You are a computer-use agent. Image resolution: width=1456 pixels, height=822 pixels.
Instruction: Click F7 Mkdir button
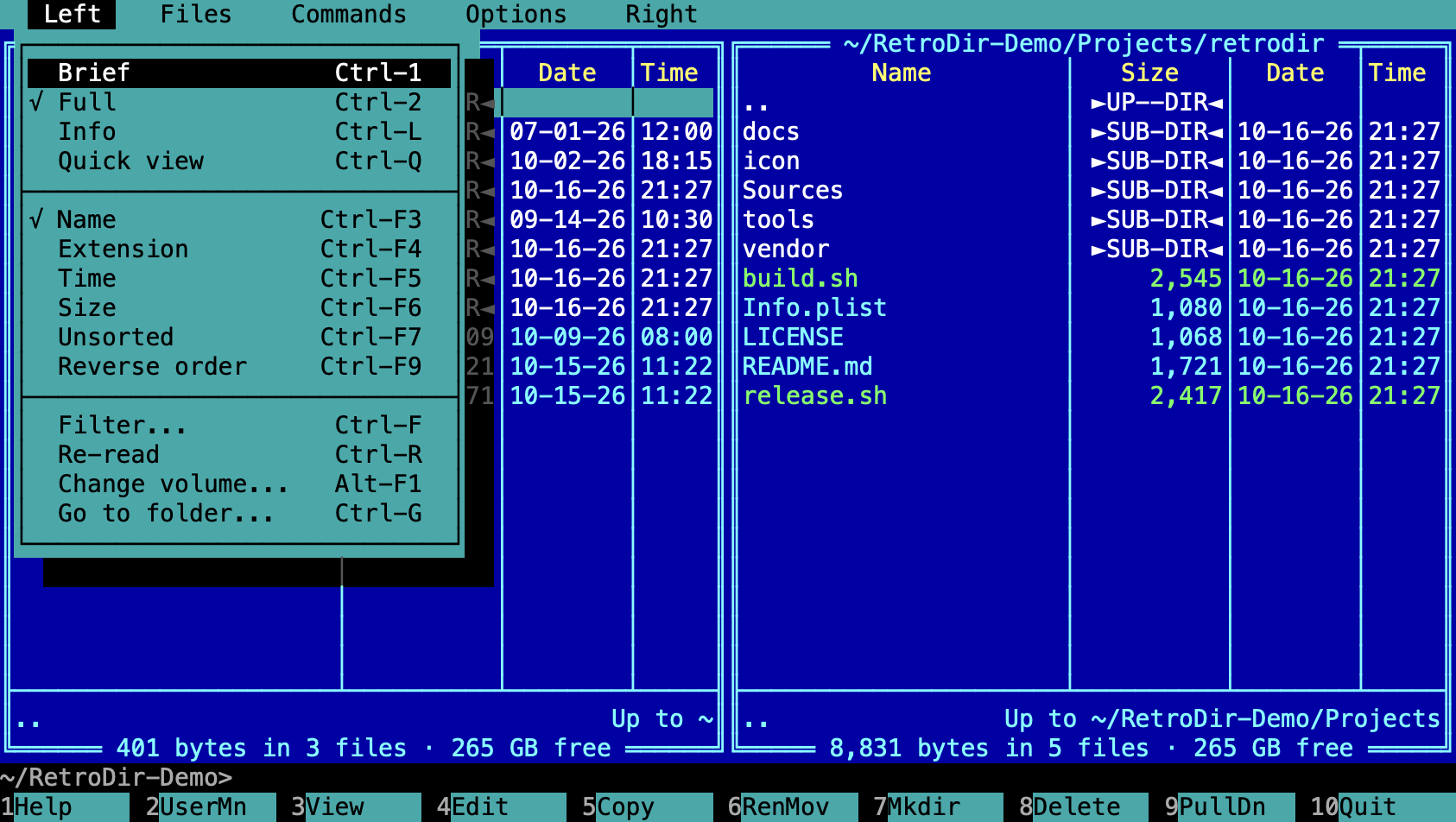click(938, 807)
